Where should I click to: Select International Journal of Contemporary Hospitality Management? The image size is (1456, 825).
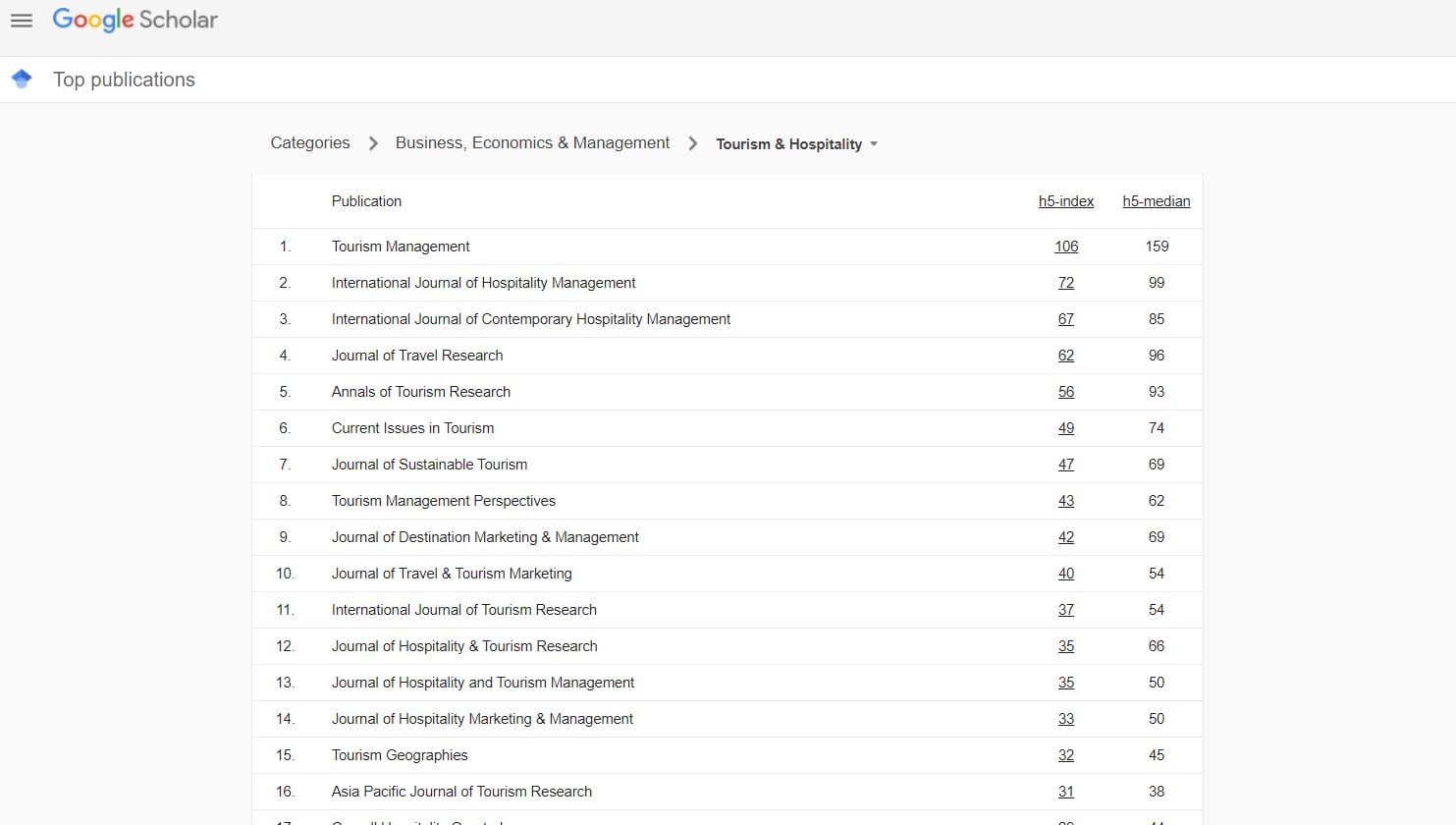(x=531, y=319)
